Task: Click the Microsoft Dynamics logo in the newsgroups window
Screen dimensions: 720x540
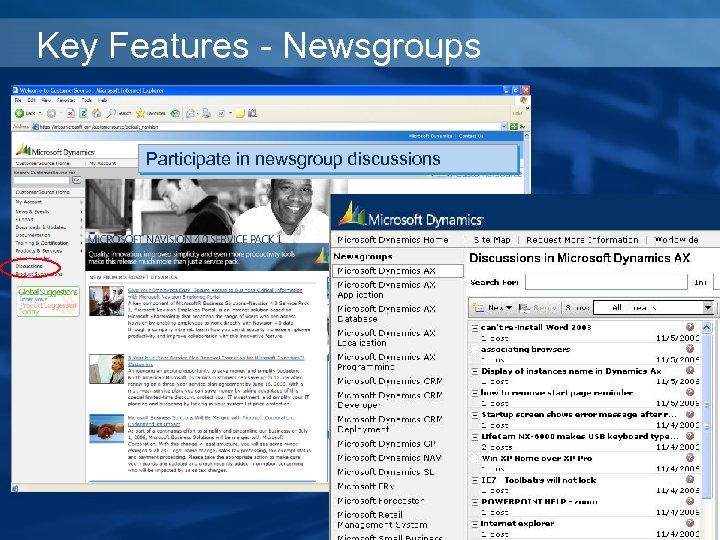Action: pyautogui.click(x=411, y=214)
